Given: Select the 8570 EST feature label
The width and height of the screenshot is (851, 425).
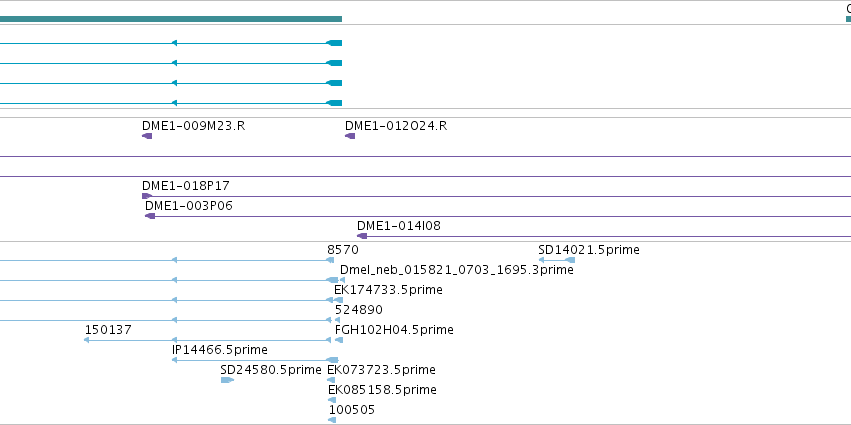Looking at the screenshot, I should coord(343,250).
